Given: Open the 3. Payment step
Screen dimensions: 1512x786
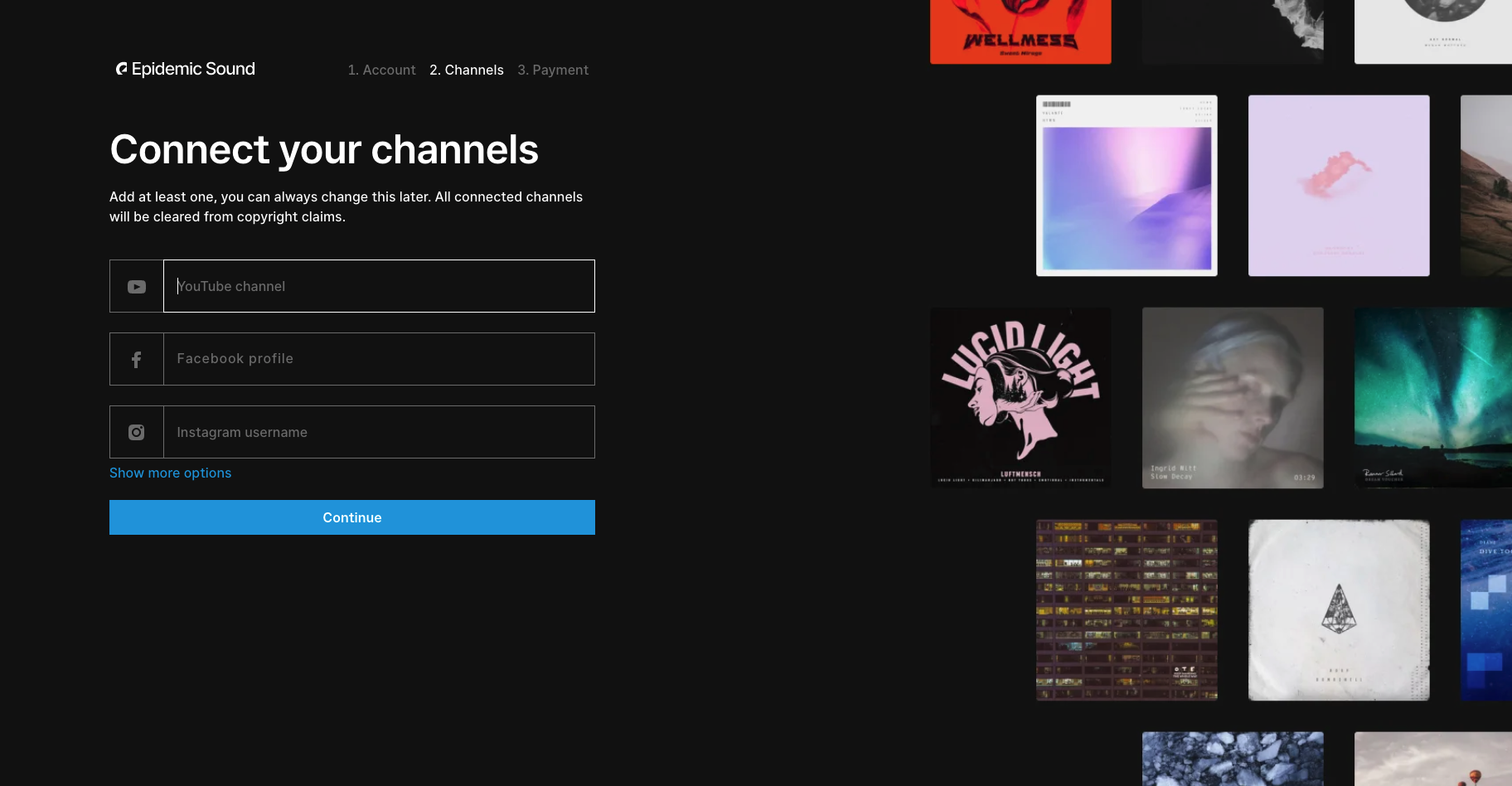Looking at the screenshot, I should point(553,70).
